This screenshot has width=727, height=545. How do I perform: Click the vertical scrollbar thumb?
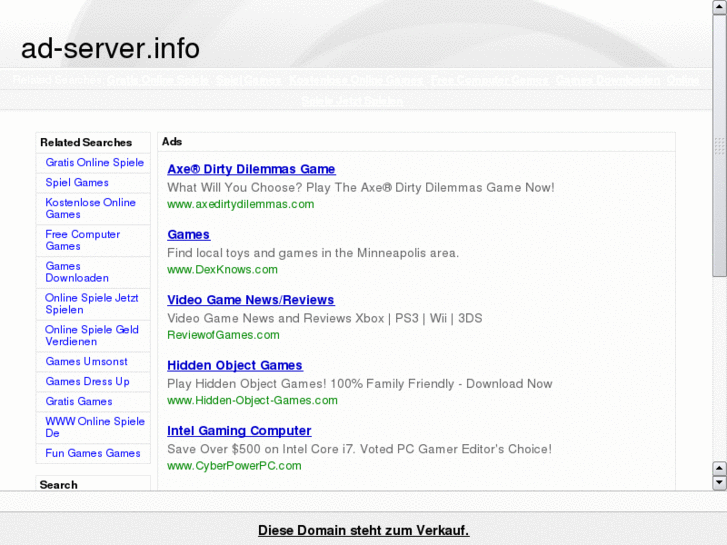(x=719, y=145)
